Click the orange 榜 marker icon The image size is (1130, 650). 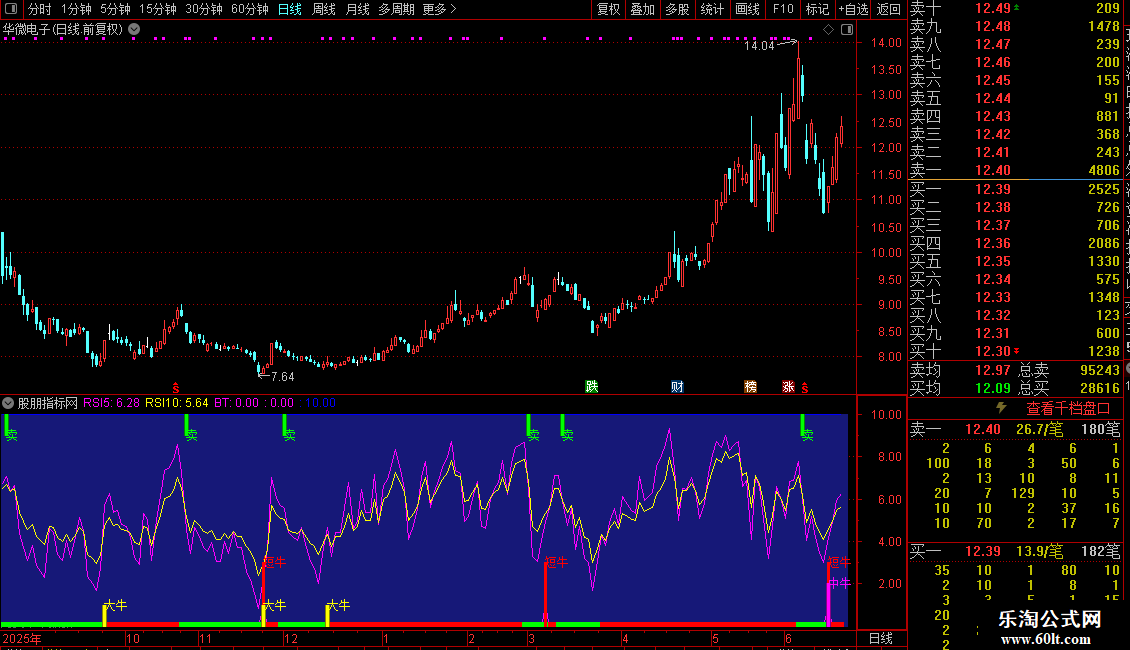click(750, 386)
